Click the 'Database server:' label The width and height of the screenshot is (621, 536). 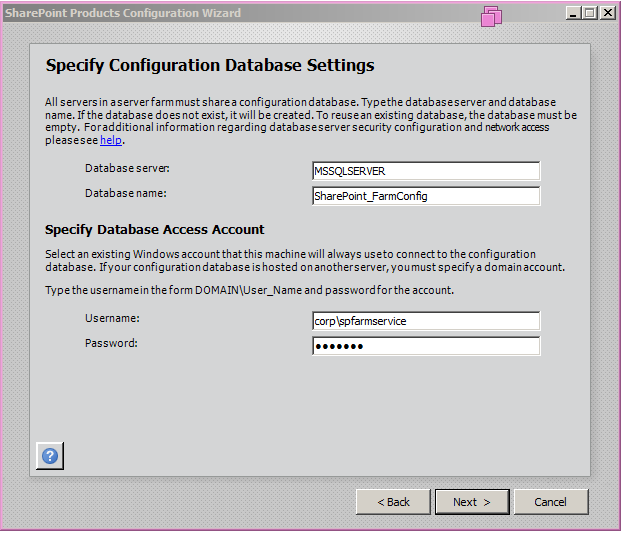pyautogui.click(x=127, y=168)
